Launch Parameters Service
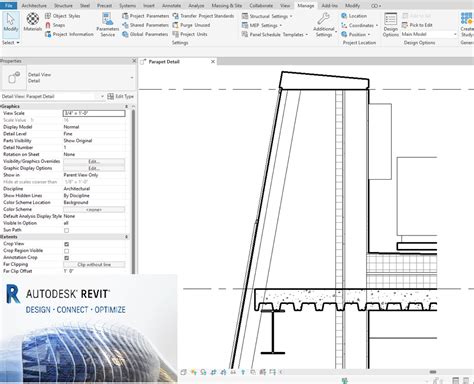The width and height of the screenshot is (474, 384). pos(108,24)
